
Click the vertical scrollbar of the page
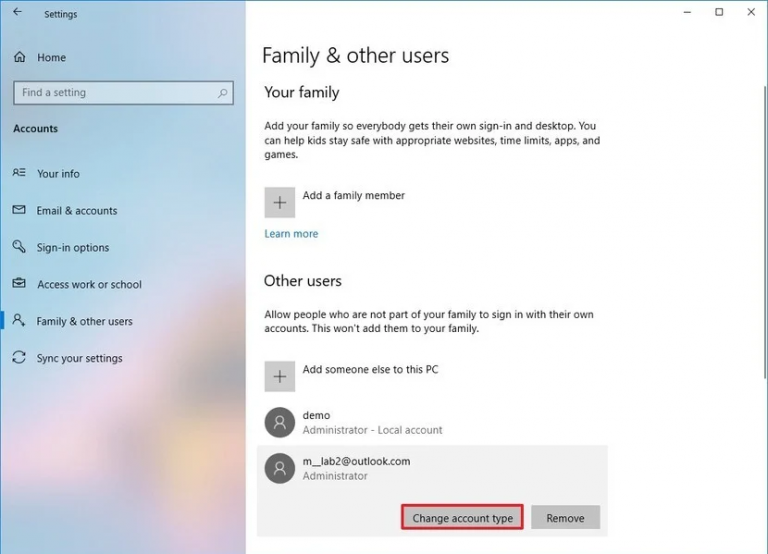[x=765, y=231]
